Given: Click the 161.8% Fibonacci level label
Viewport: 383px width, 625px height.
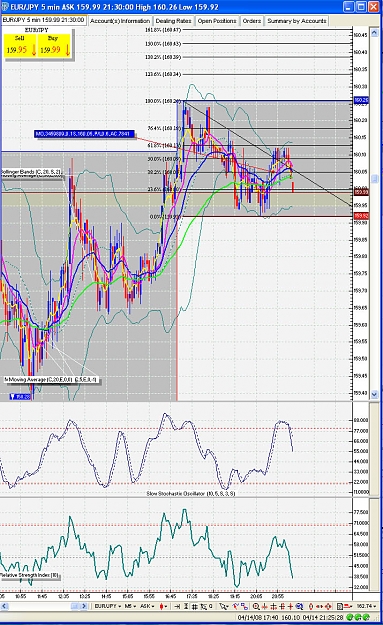Looking at the screenshot, I should [163, 30].
